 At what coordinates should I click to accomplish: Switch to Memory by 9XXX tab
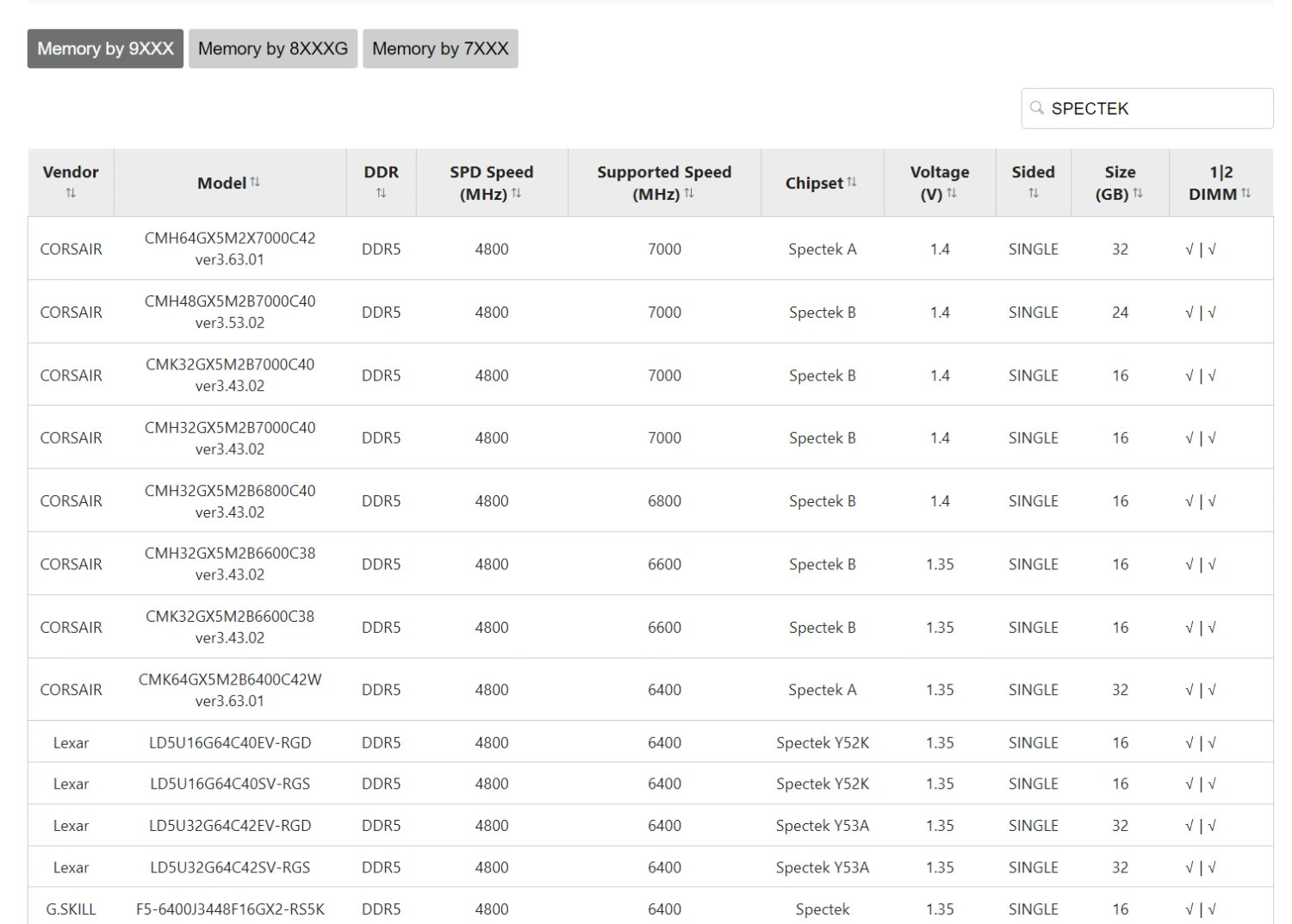point(105,49)
